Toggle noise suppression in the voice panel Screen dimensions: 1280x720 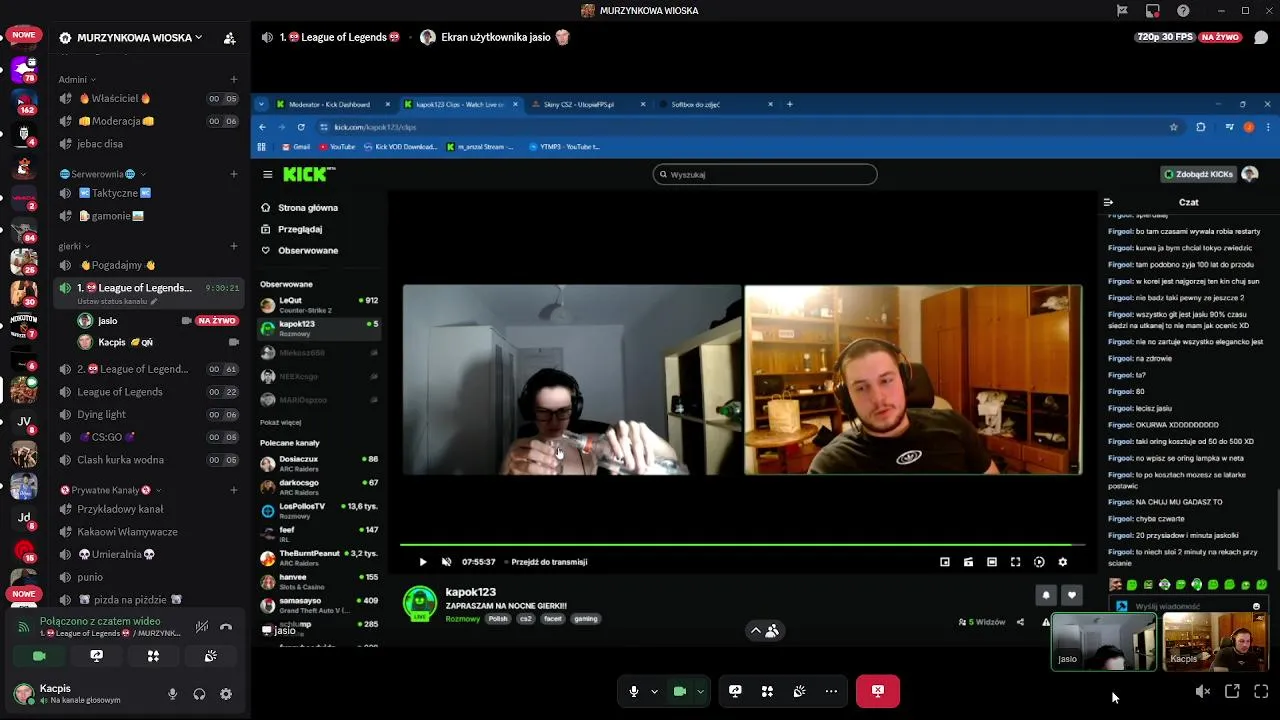[202, 627]
